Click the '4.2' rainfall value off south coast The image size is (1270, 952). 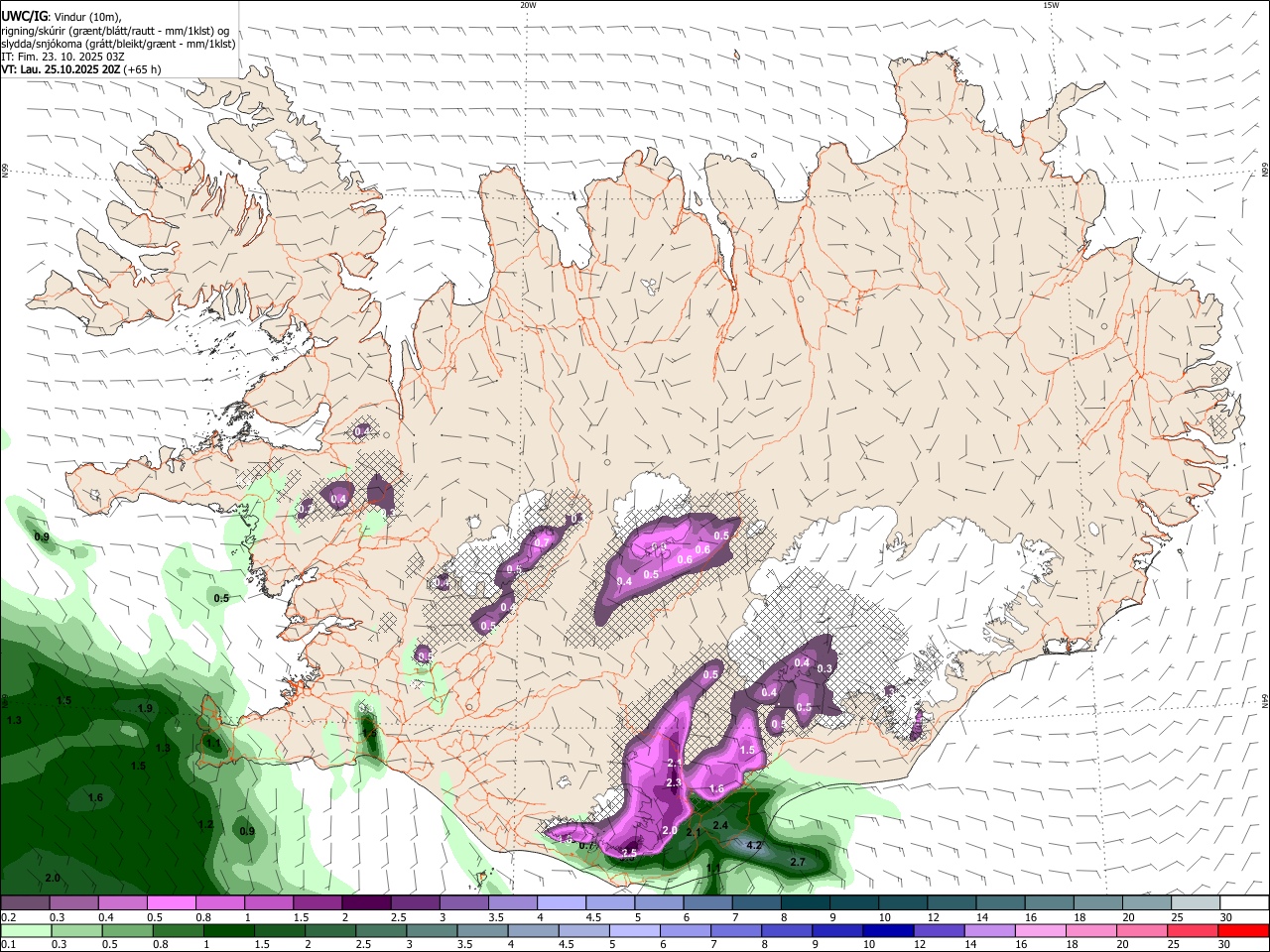(x=753, y=846)
